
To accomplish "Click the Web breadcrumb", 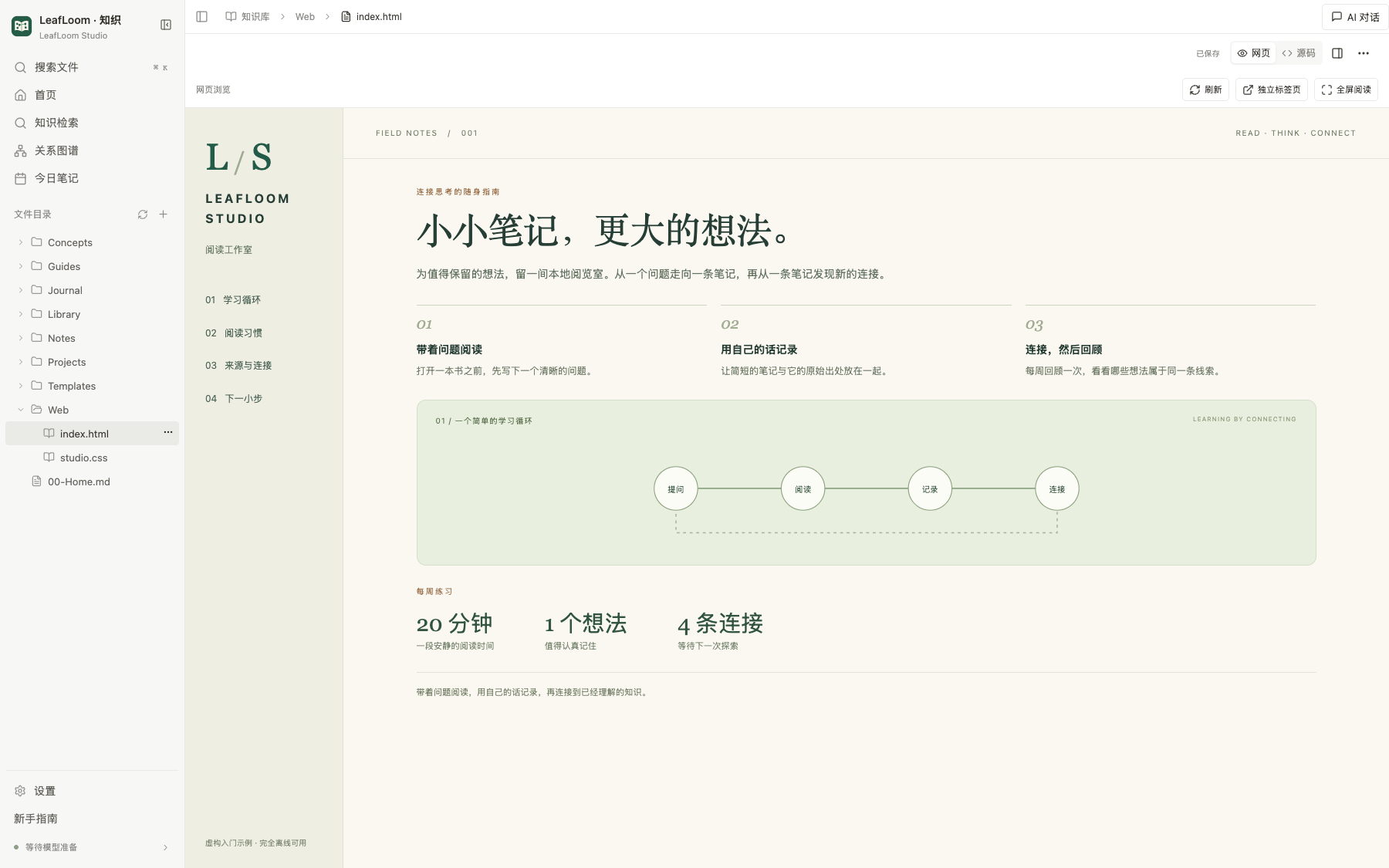I will (x=305, y=16).
